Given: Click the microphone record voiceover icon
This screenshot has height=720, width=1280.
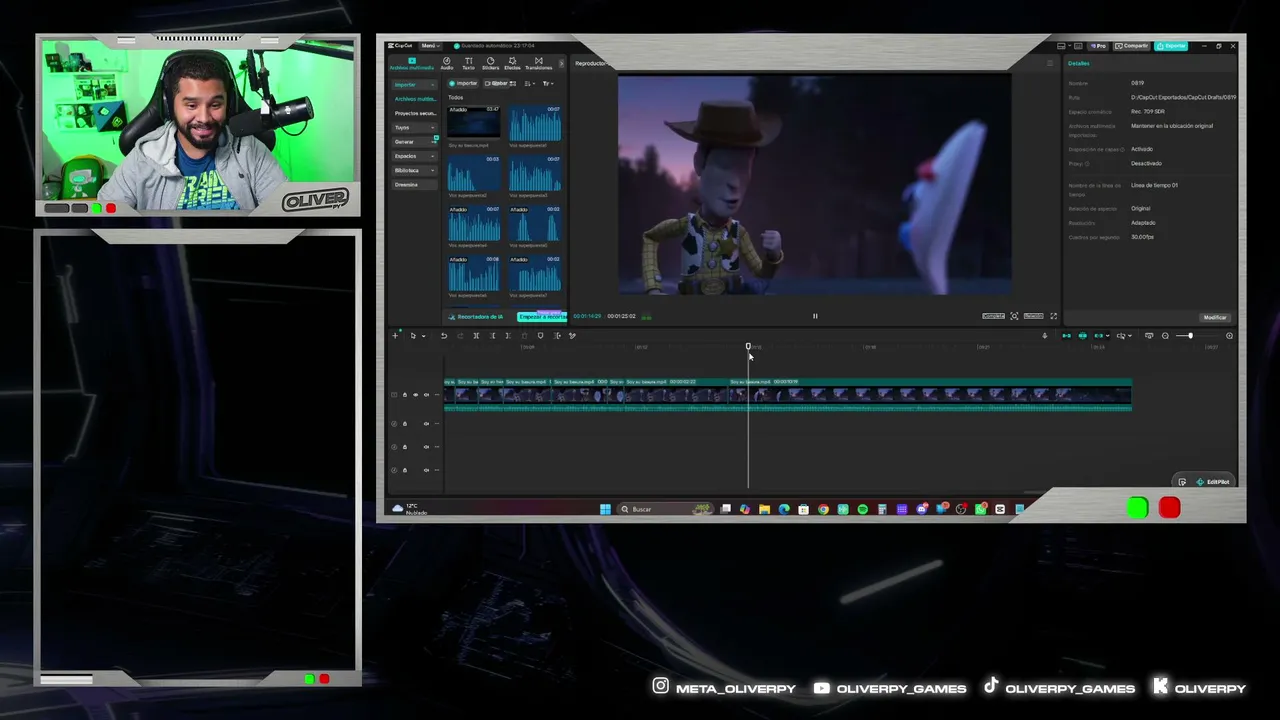Looking at the screenshot, I should [1045, 336].
